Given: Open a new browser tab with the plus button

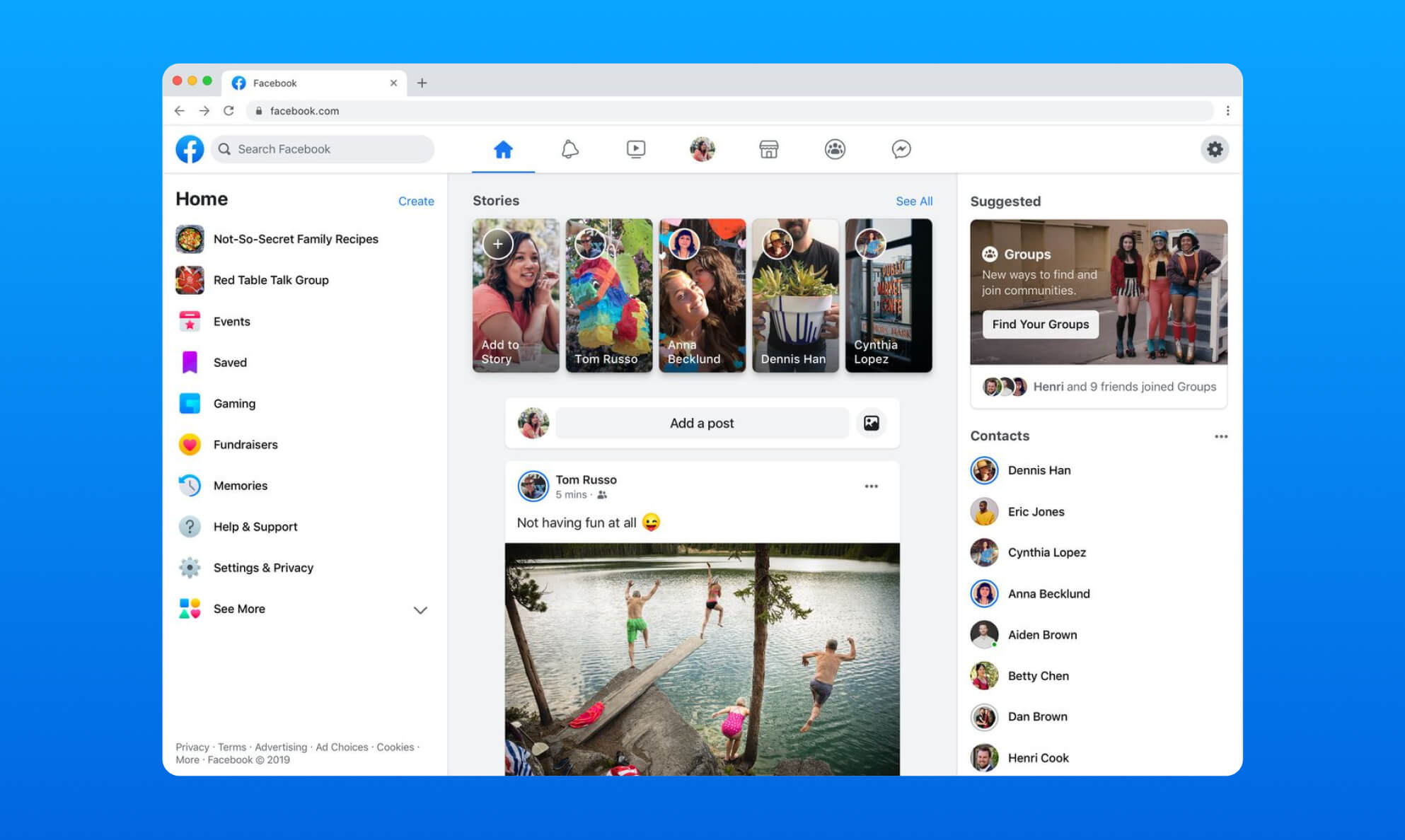Looking at the screenshot, I should tap(422, 83).
